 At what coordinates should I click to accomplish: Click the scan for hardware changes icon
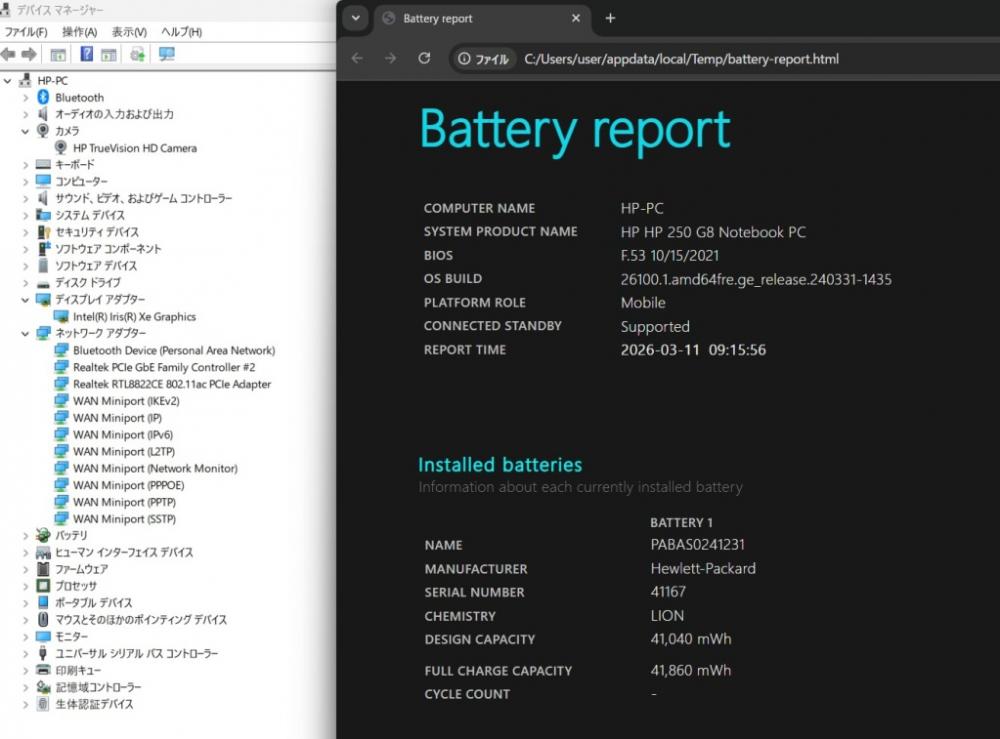(x=166, y=54)
